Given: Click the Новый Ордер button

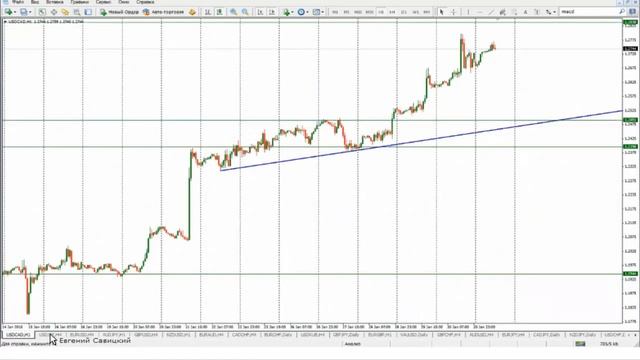Looking at the screenshot, I should click(120, 12).
